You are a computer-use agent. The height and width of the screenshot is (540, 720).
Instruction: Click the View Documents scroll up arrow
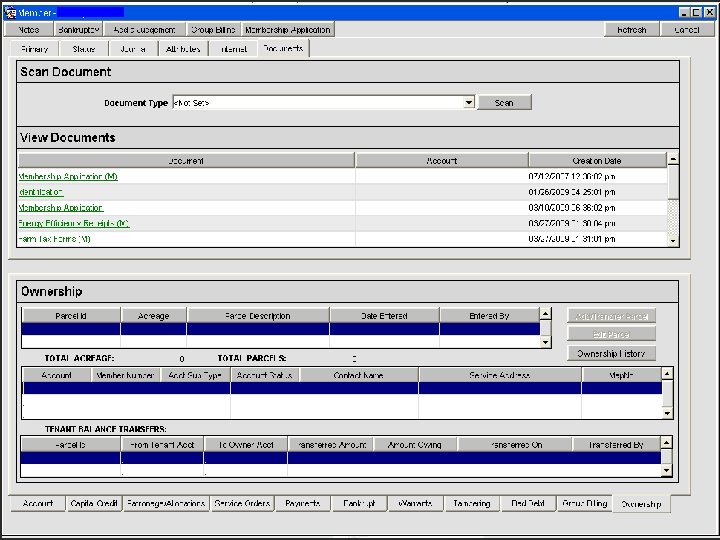673,159
